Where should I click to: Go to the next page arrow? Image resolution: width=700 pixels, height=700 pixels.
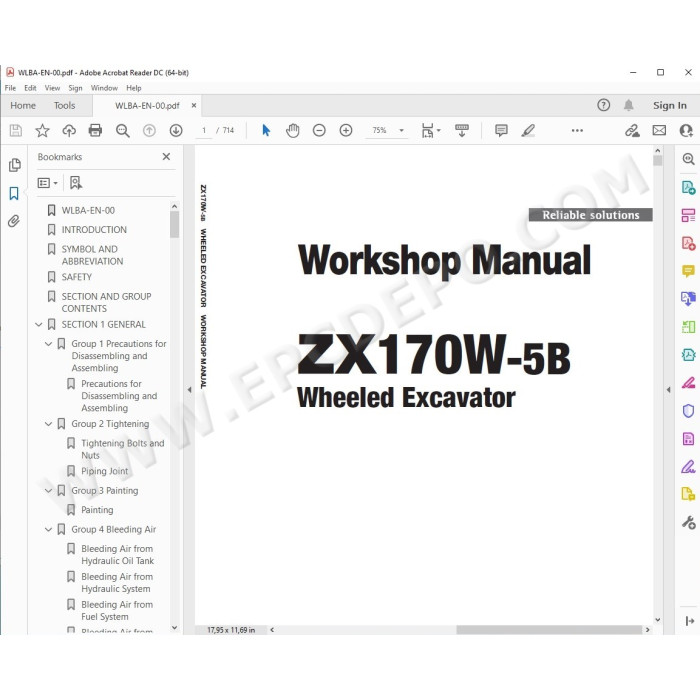point(176,130)
